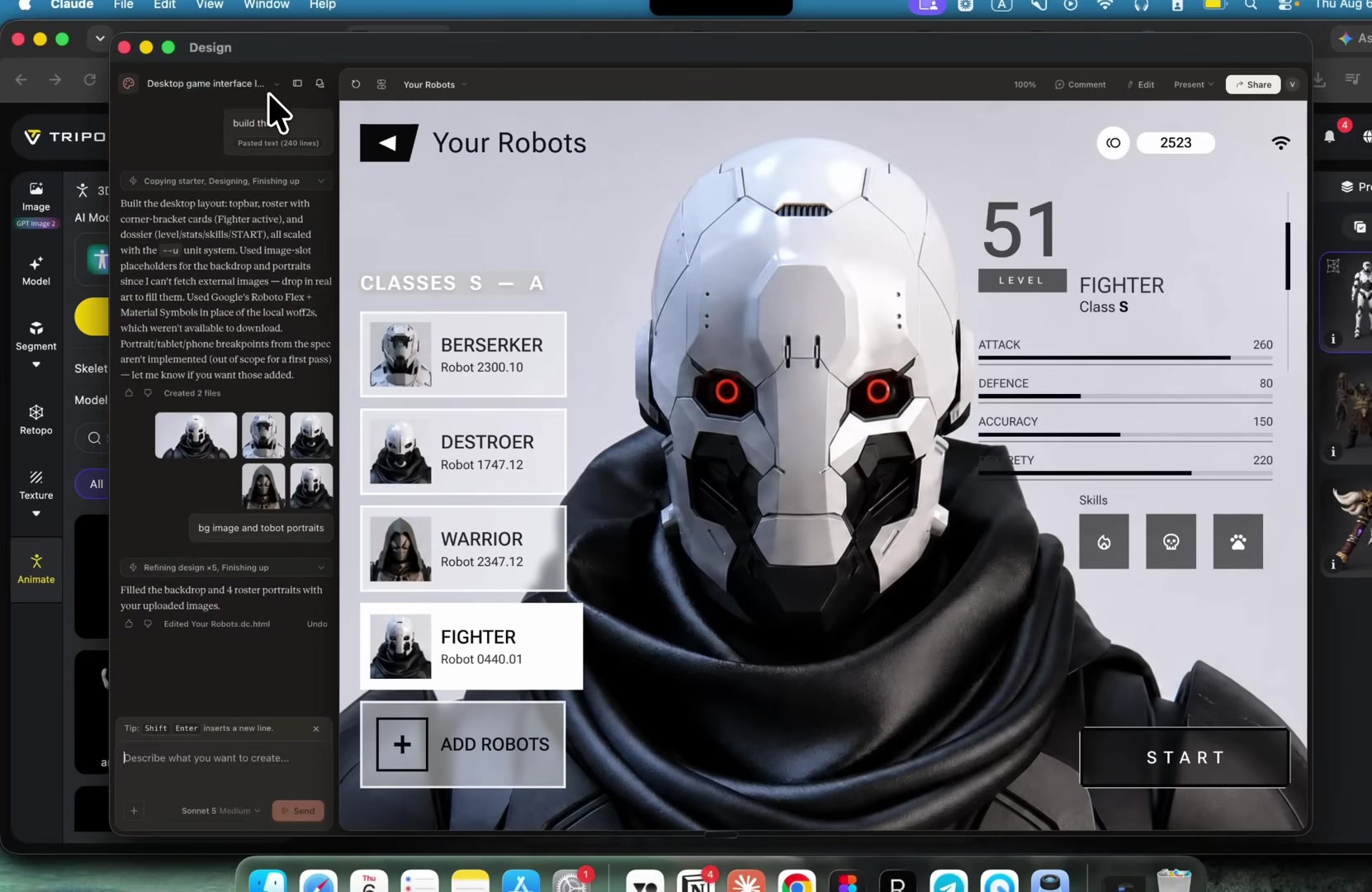Click the Edit button in preview toolbar
Screen dimensions: 1372x892
tap(1141, 84)
